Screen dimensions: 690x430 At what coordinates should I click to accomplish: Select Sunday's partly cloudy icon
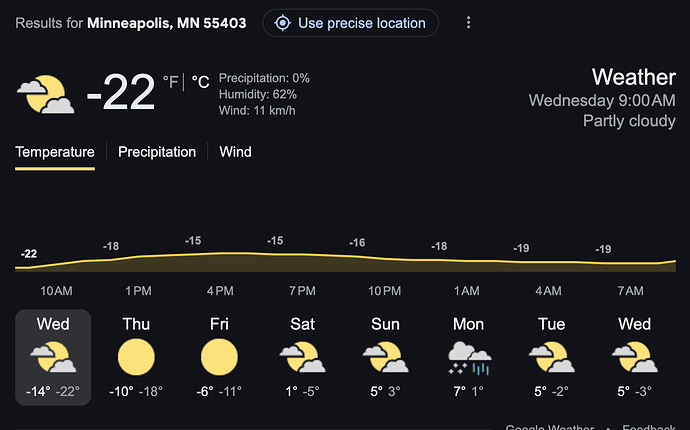(x=385, y=357)
